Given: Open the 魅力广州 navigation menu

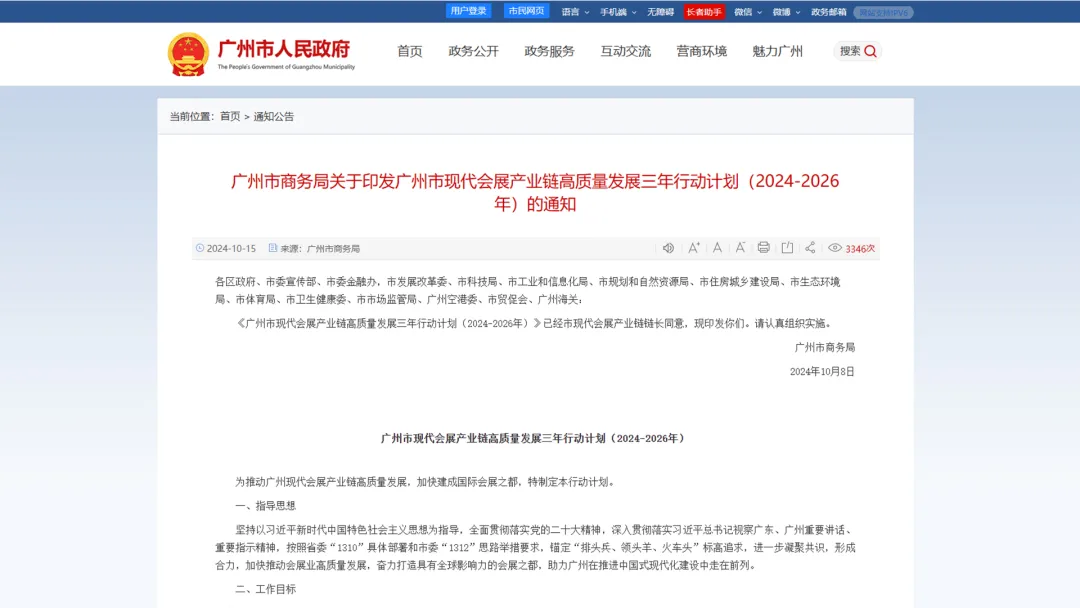Looking at the screenshot, I should (x=778, y=52).
